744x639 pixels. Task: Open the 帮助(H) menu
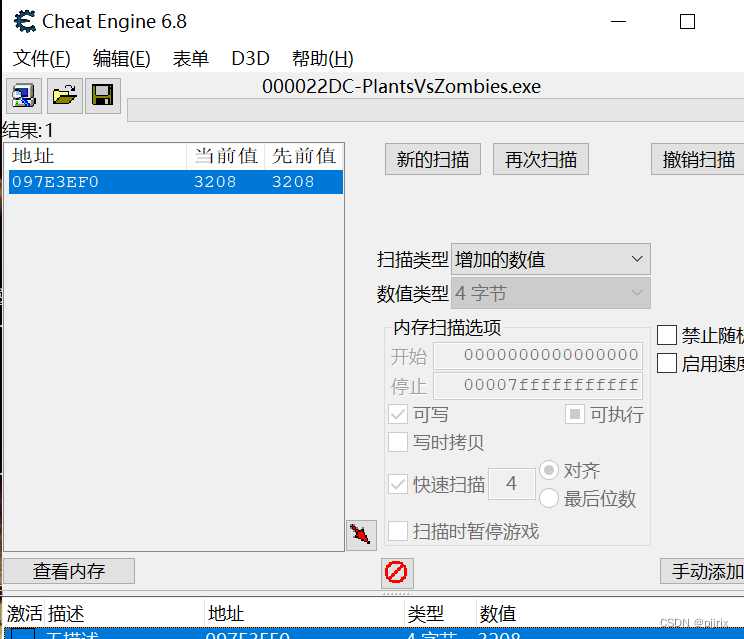pos(322,59)
